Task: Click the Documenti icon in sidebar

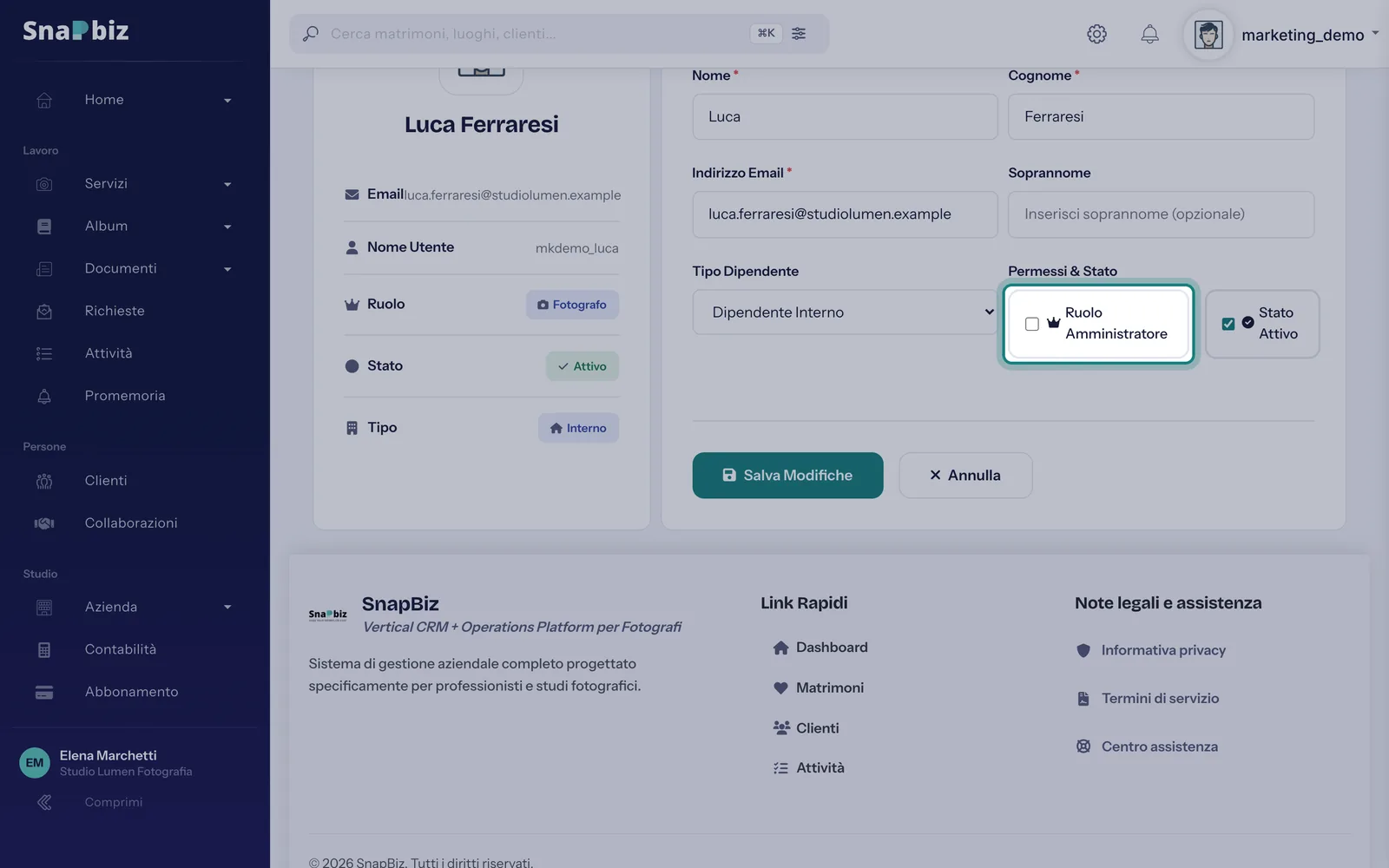Action: point(44,269)
